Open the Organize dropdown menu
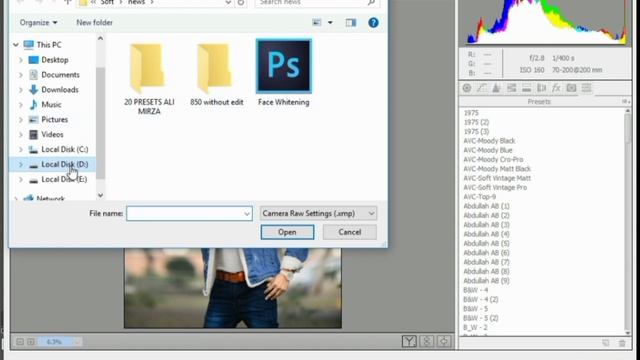Image resolution: width=640 pixels, height=360 pixels. pos(38,22)
